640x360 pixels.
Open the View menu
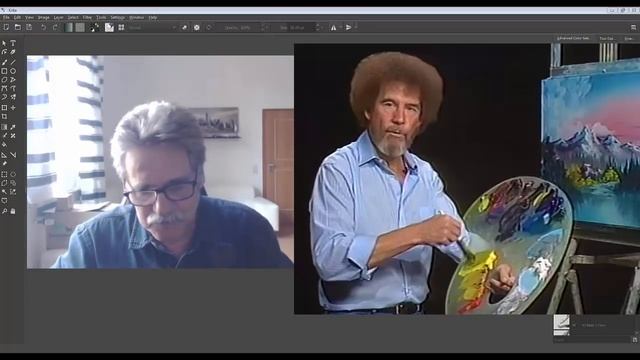click(29, 18)
